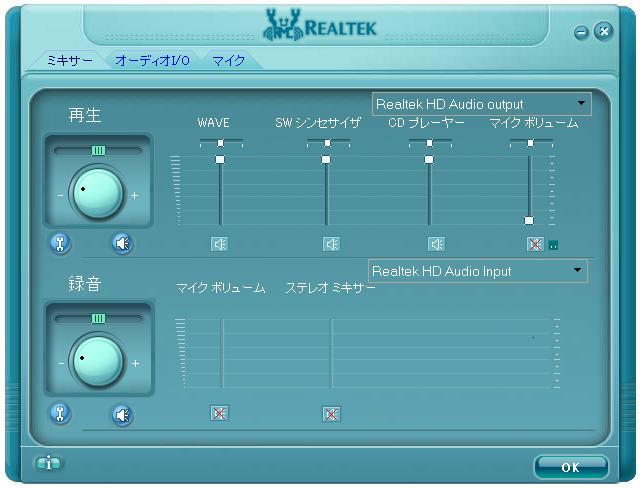643x488 pixels.
Task: Increase playback volume with plus sign
Action: point(135,196)
